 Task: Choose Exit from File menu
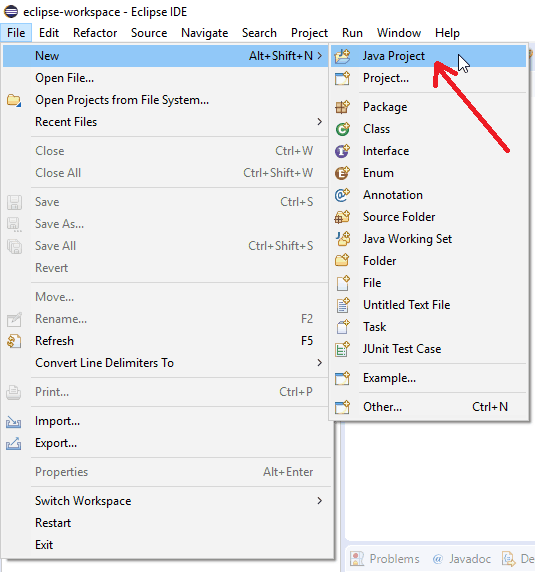(x=166, y=545)
